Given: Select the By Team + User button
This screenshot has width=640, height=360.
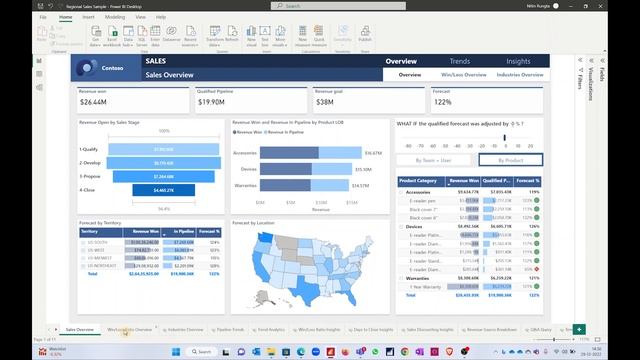Looking at the screenshot, I should tap(433, 160).
